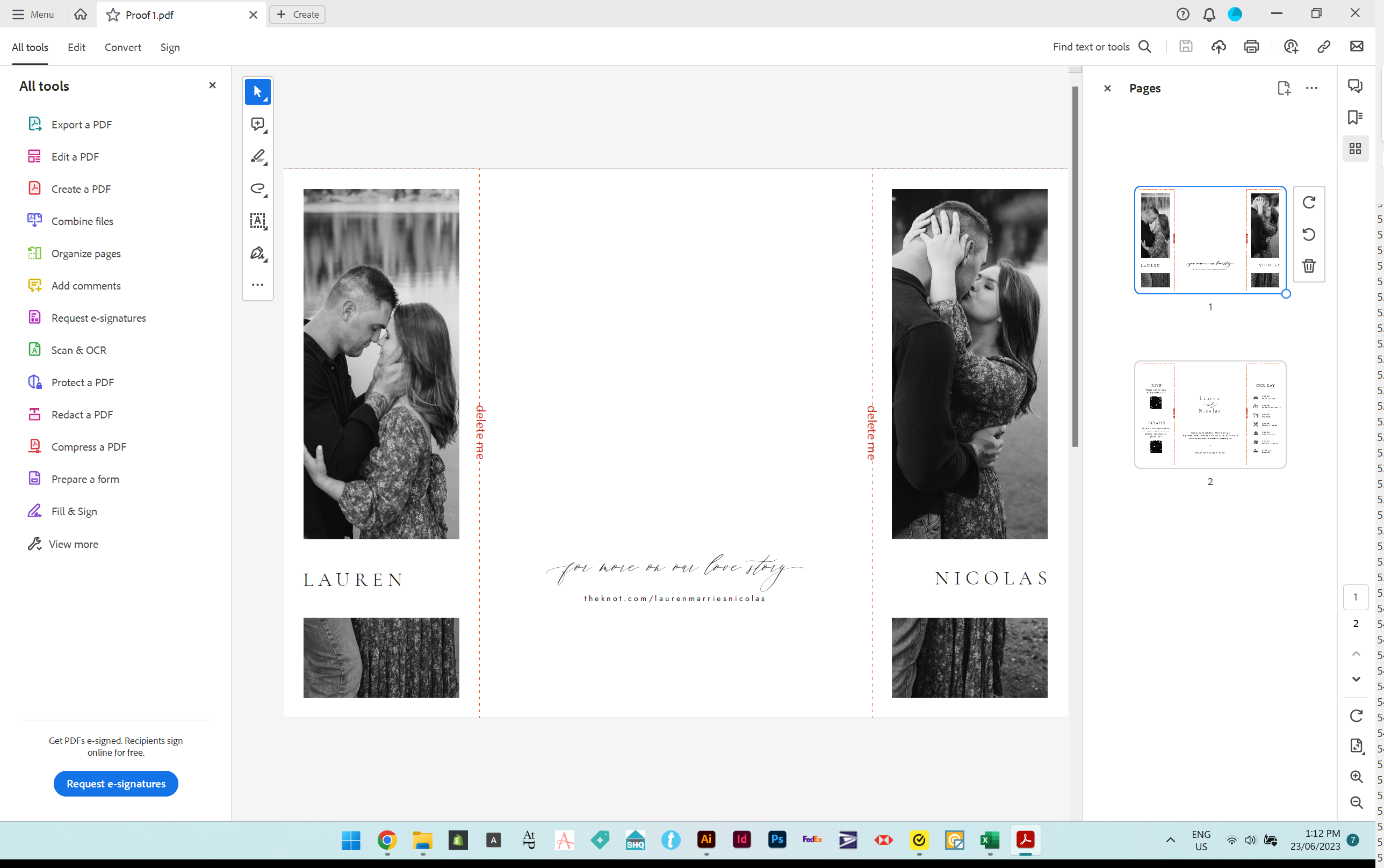Click the Annotate/Draw tool icon

(x=258, y=156)
